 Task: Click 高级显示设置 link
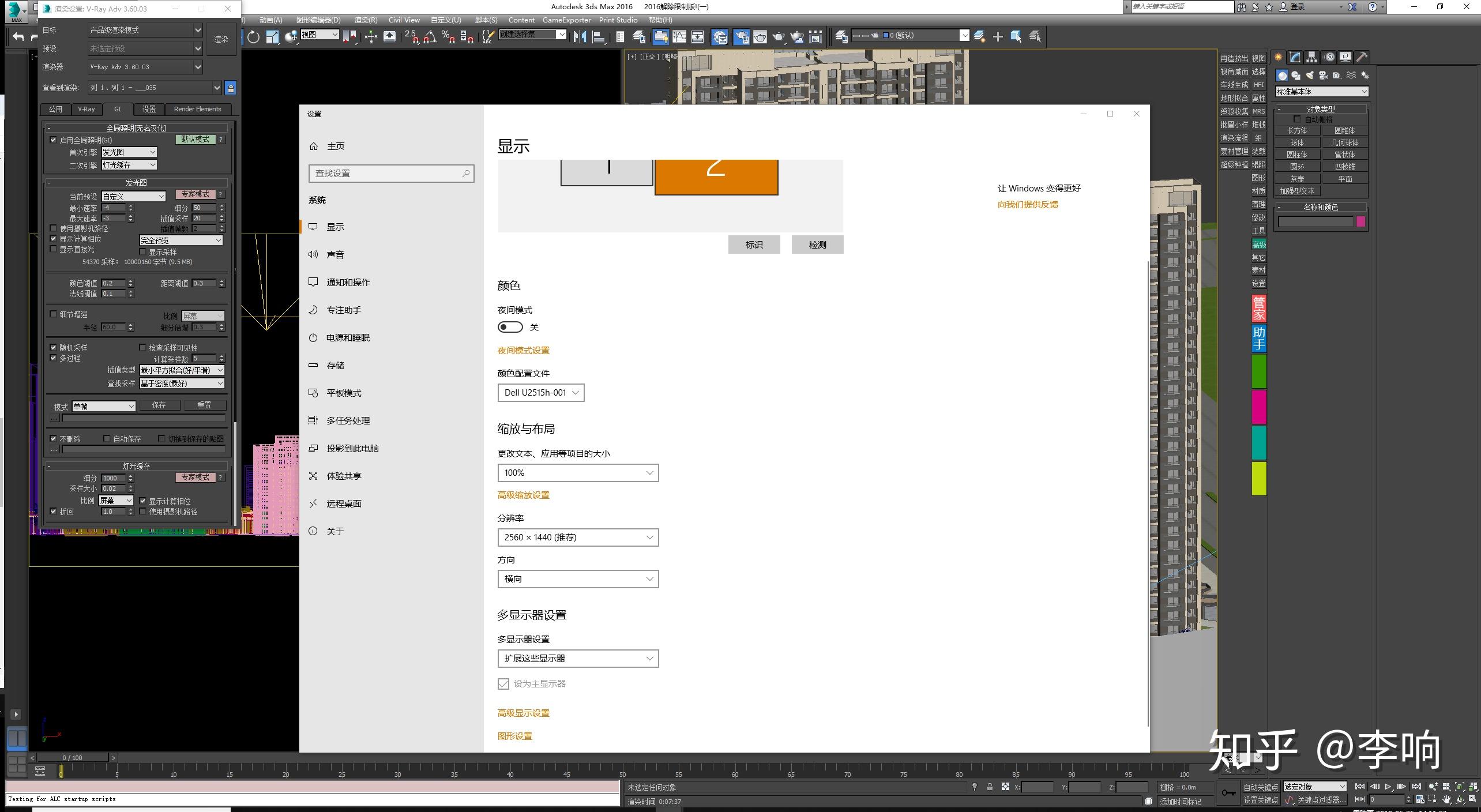point(523,713)
